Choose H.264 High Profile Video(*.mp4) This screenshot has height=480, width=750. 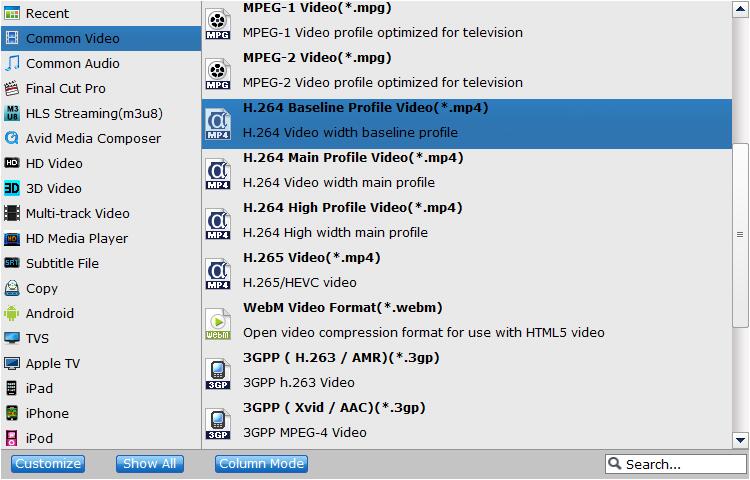353,207
